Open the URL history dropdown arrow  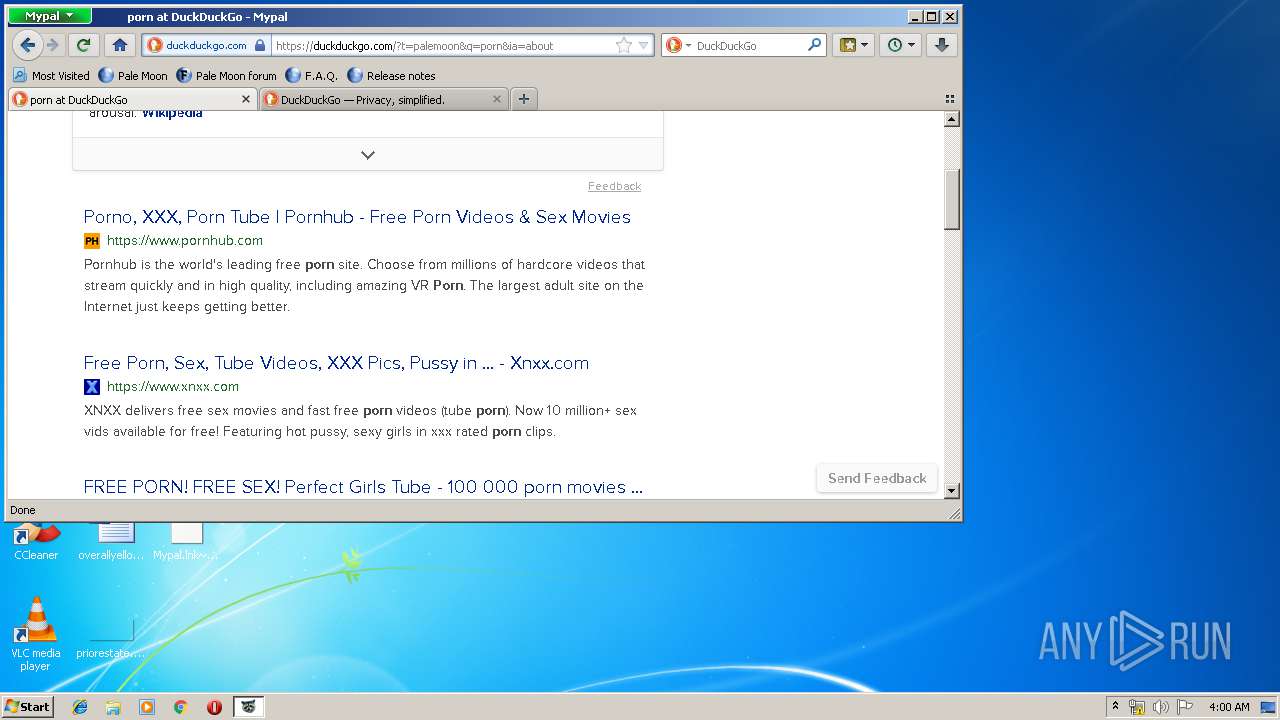643,45
